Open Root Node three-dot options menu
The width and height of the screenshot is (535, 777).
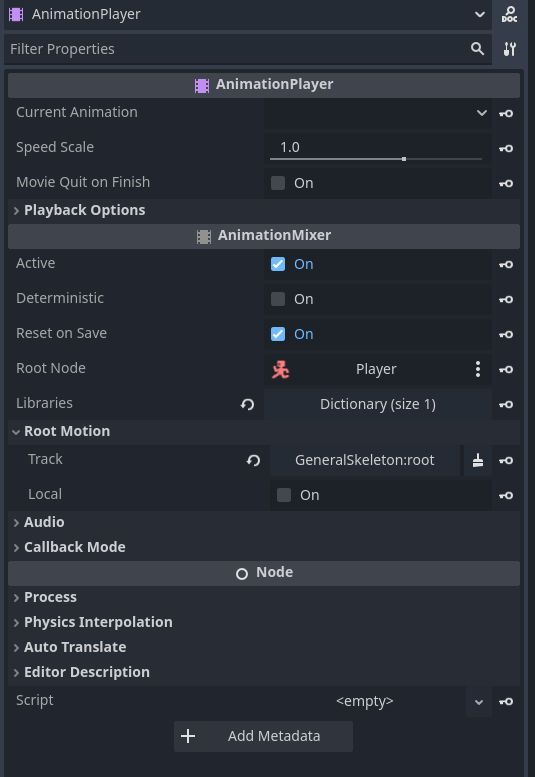478,369
